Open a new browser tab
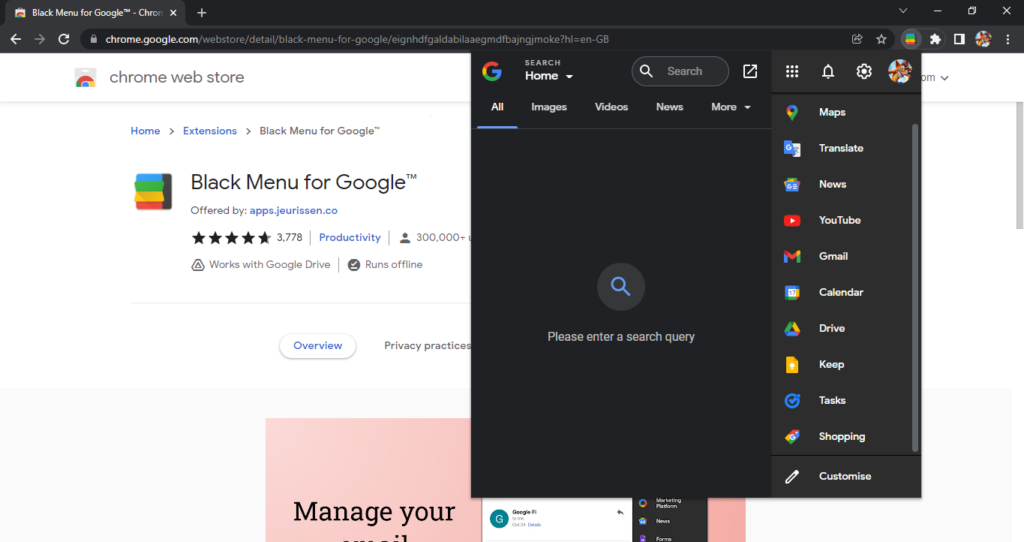 pos(202,13)
